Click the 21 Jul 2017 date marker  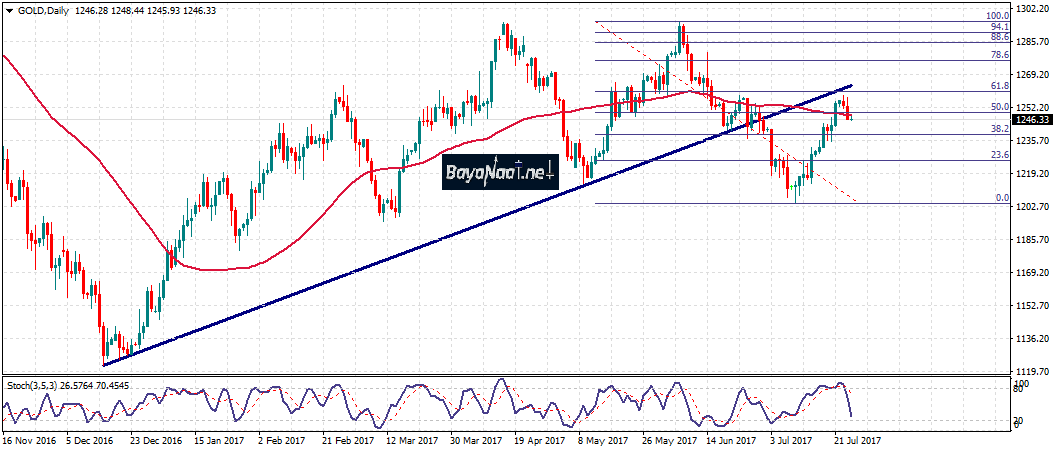857,439
